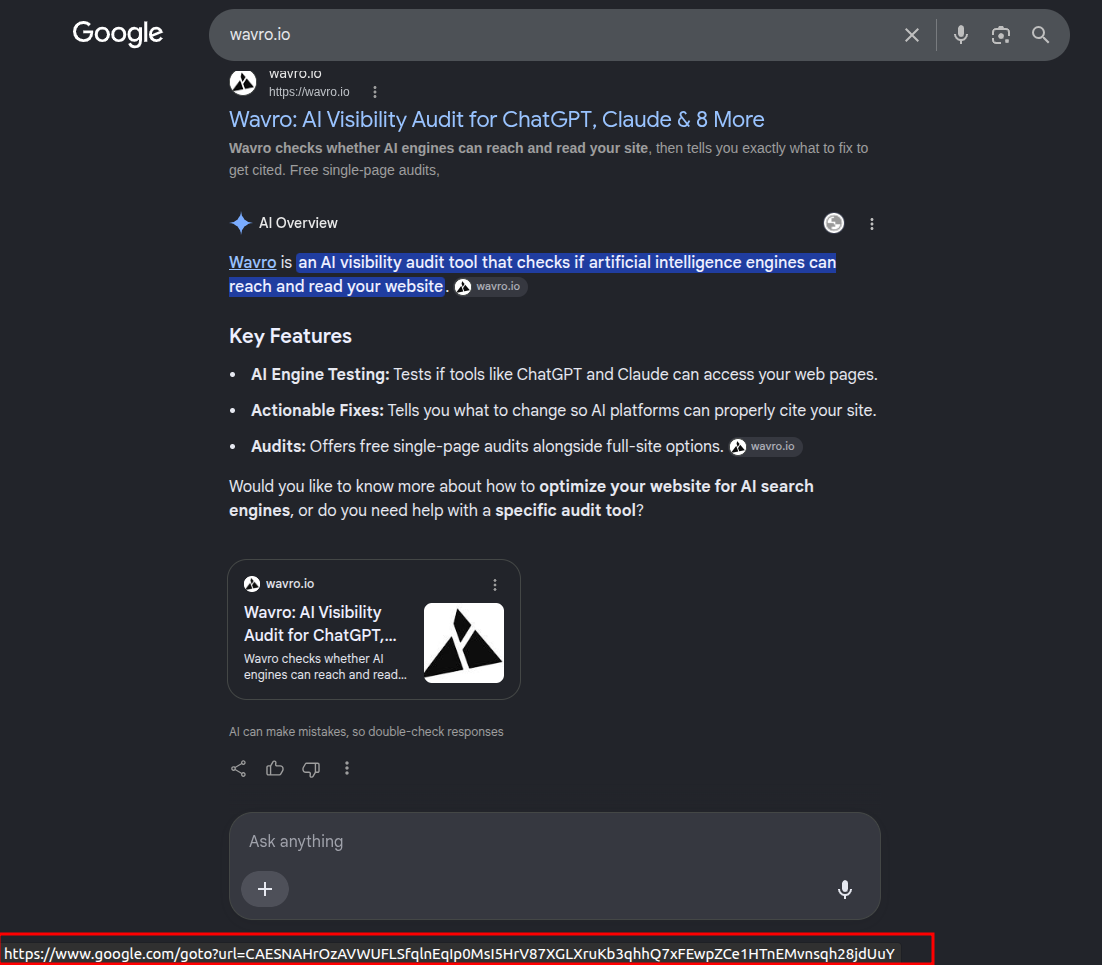Open the AI Overview sources globe icon
Screen dimensions: 1102x965
tap(834, 223)
